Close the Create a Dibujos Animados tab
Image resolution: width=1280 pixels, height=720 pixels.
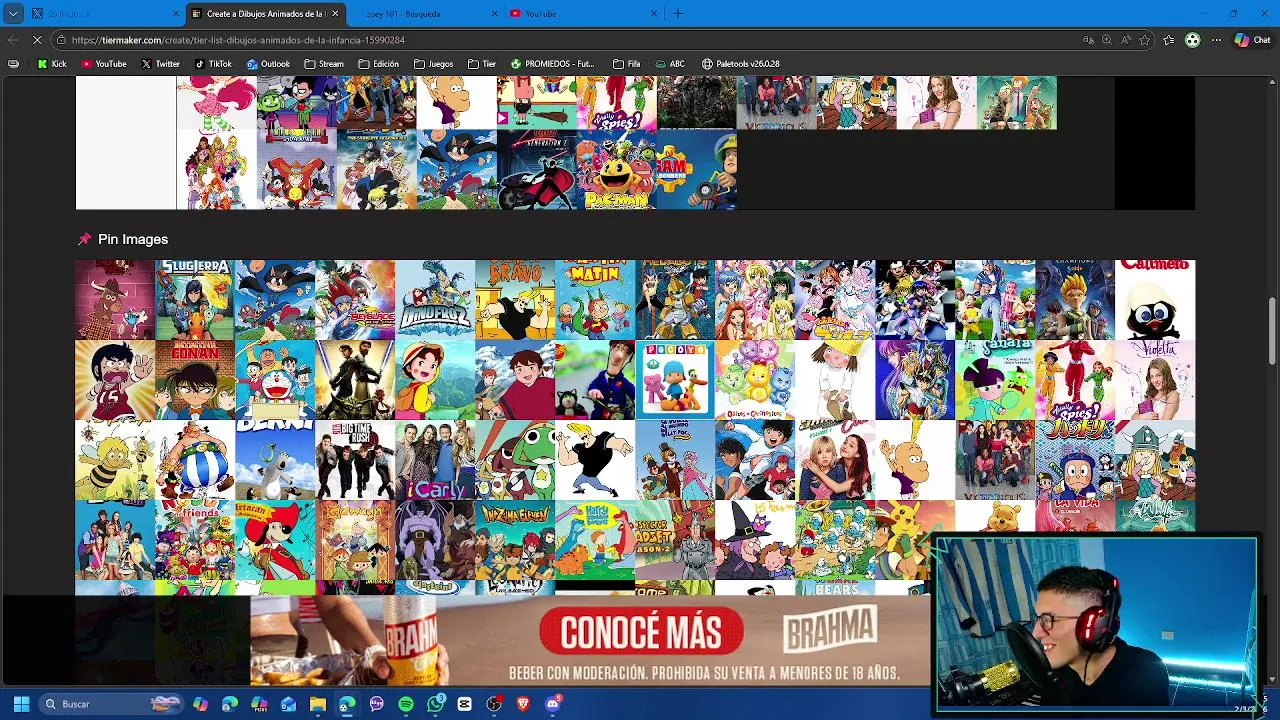coord(335,13)
